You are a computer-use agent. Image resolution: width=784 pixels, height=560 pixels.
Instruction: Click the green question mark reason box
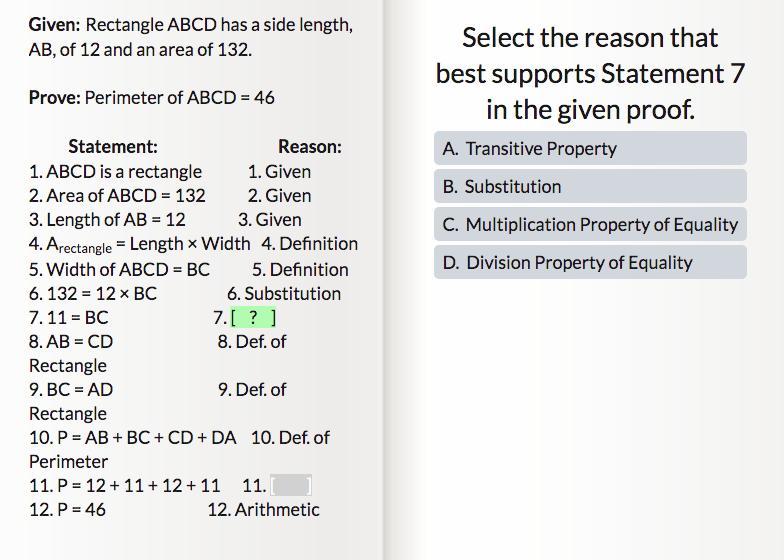click(x=253, y=318)
